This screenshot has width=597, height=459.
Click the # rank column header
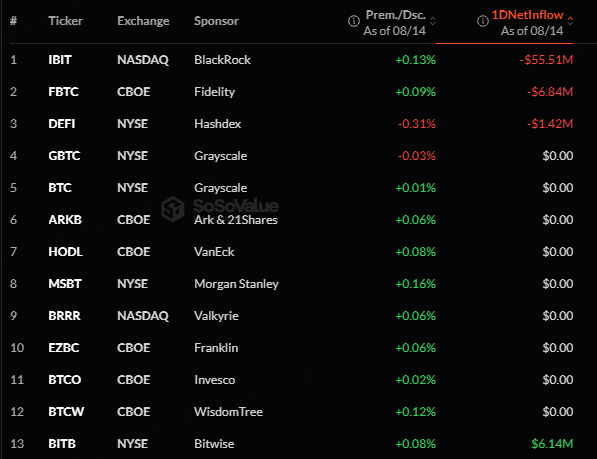[13, 21]
